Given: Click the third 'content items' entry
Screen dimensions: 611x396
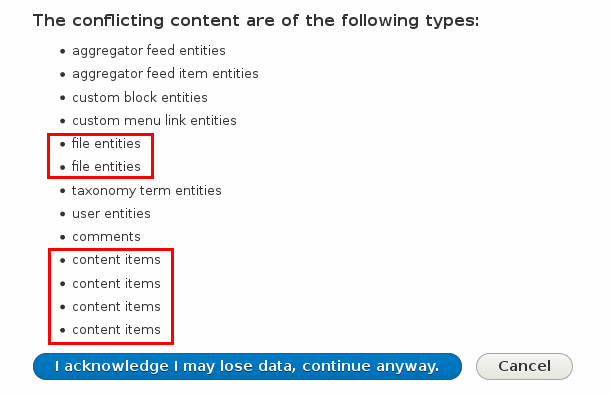Looking at the screenshot, I should pos(117,307).
